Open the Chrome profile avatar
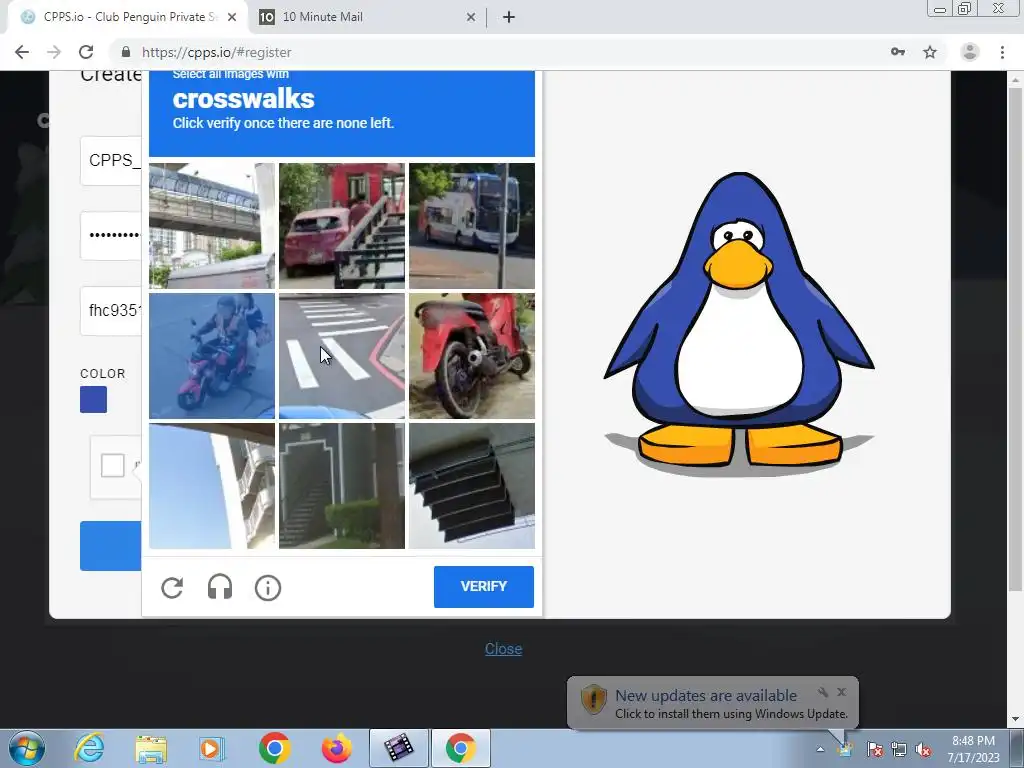 (970, 52)
